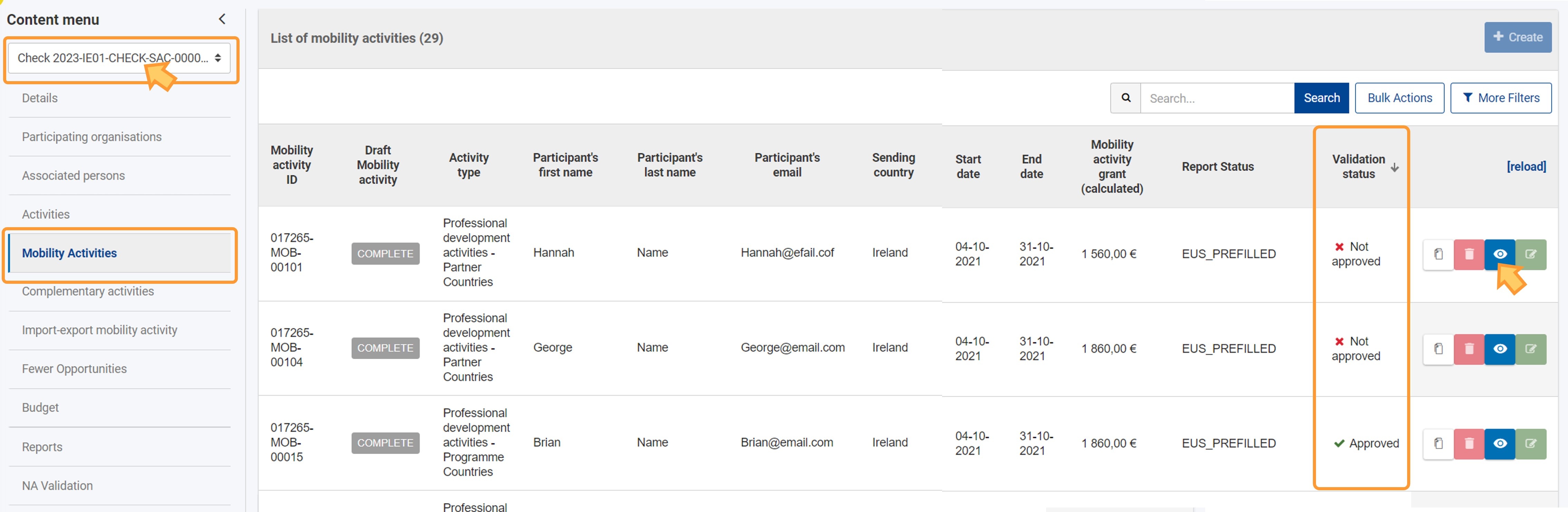Screen dimensions: 1568x512
Task: Go to Budget in content menu
Action: [x=40, y=408]
